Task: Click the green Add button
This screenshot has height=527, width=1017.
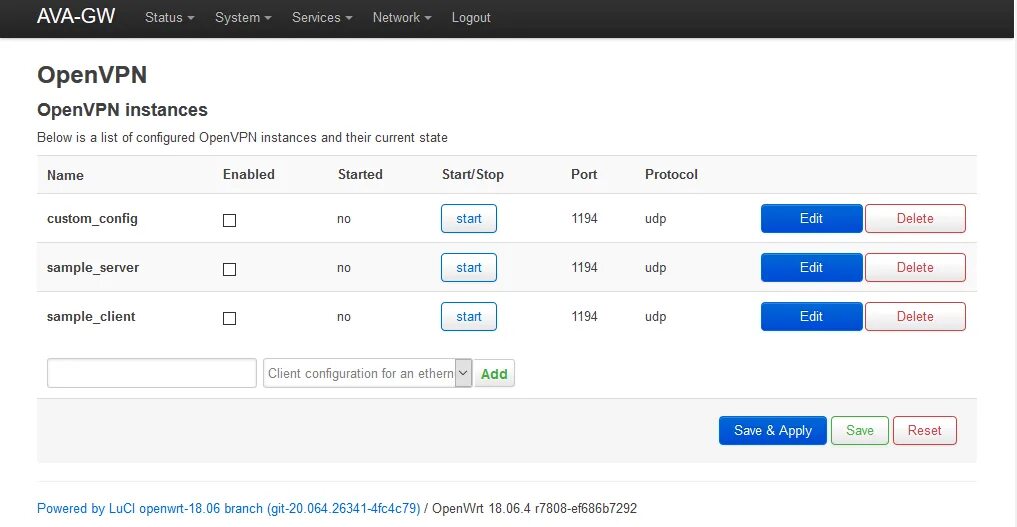Action: tap(494, 373)
